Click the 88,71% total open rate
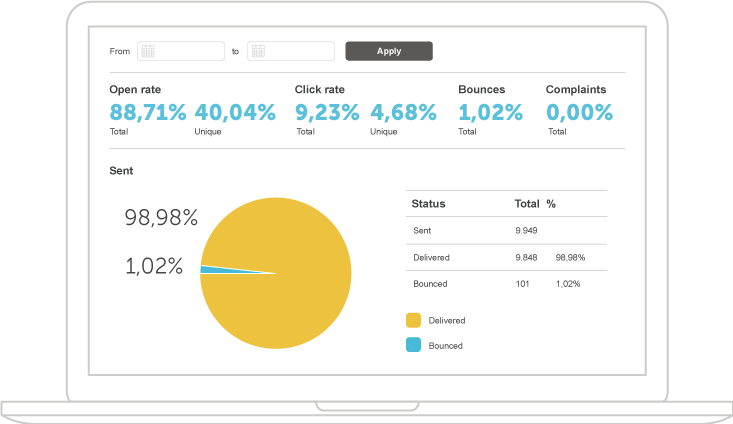The image size is (733, 424). [x=148, y=112]
